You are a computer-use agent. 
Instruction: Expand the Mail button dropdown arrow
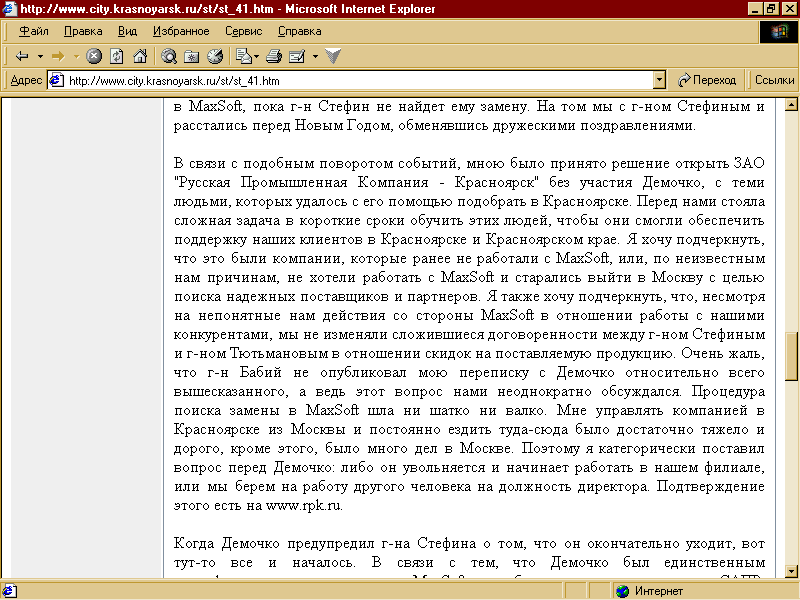pyautogui.click(x=256, y=57)
